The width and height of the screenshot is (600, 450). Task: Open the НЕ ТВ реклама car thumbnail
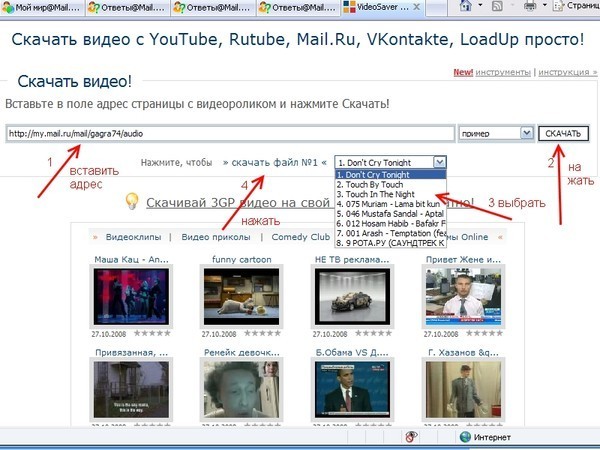click(x=352, y=297)
